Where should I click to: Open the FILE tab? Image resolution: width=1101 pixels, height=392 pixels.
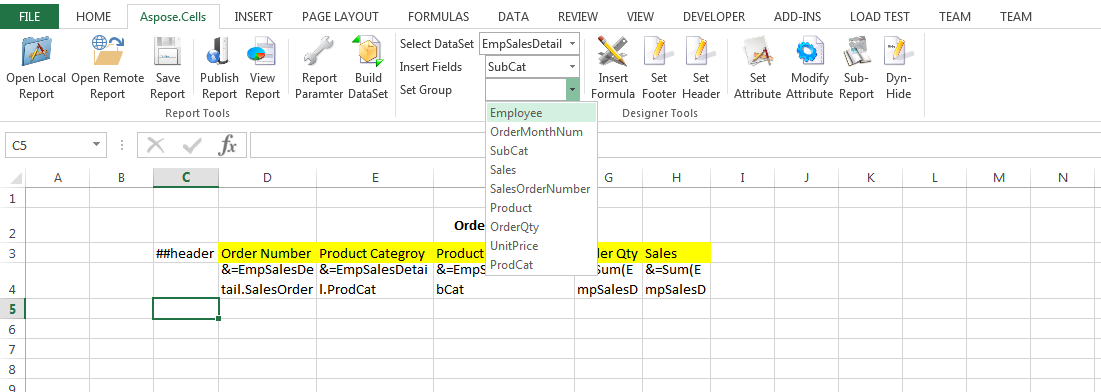[29, 17]
